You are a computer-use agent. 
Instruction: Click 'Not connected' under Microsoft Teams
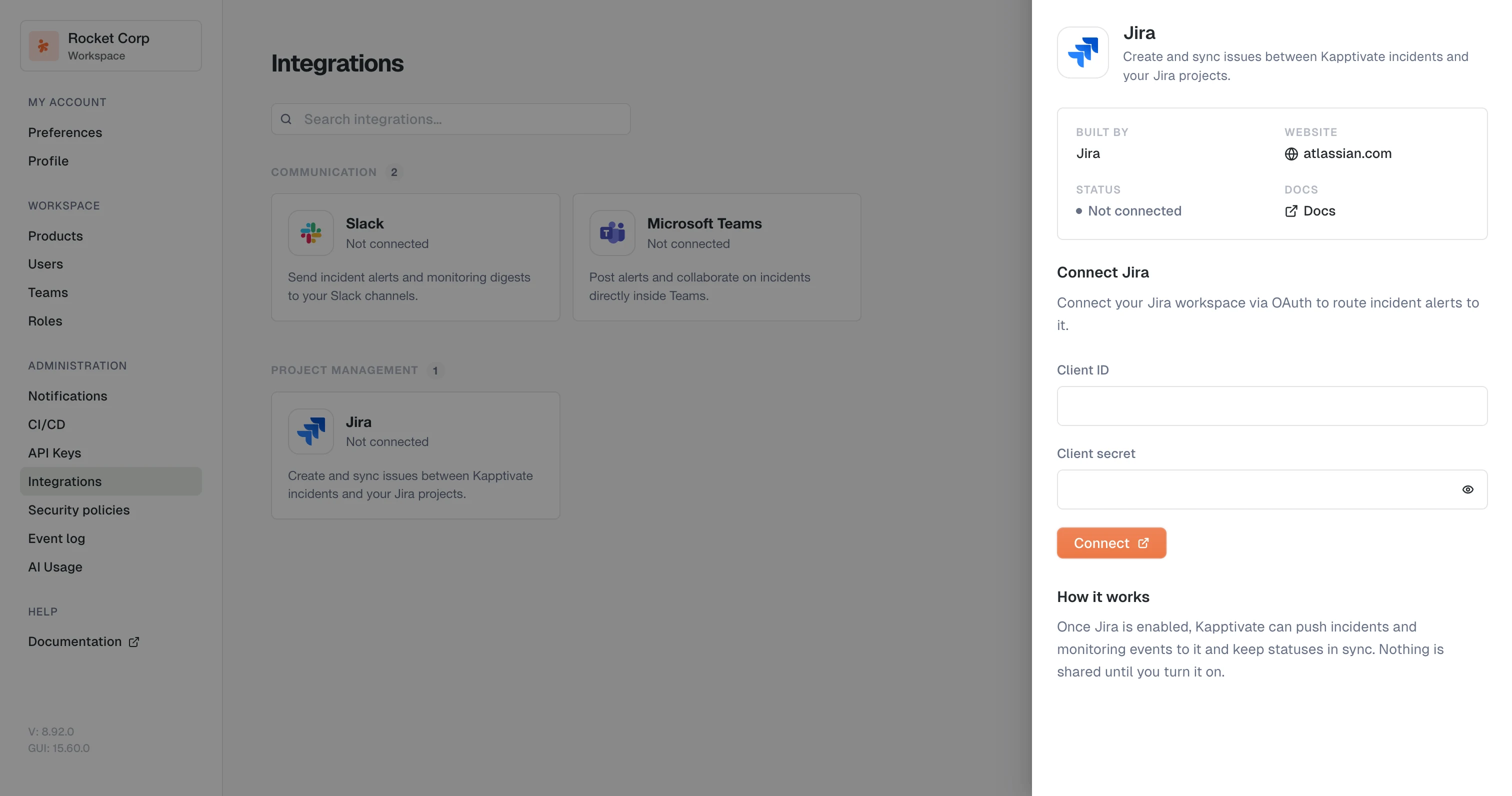(688, 243)
